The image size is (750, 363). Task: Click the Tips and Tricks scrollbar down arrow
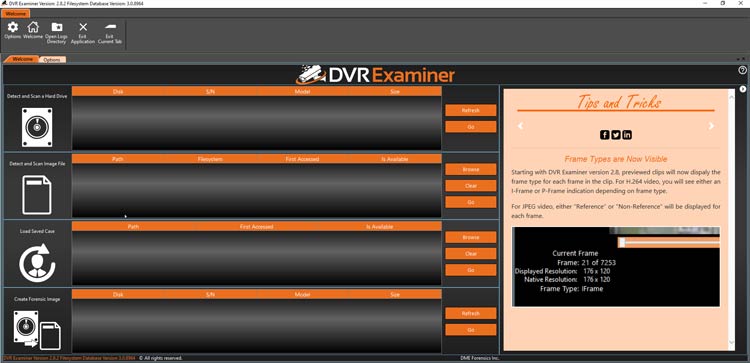click(x=731, y=342)
